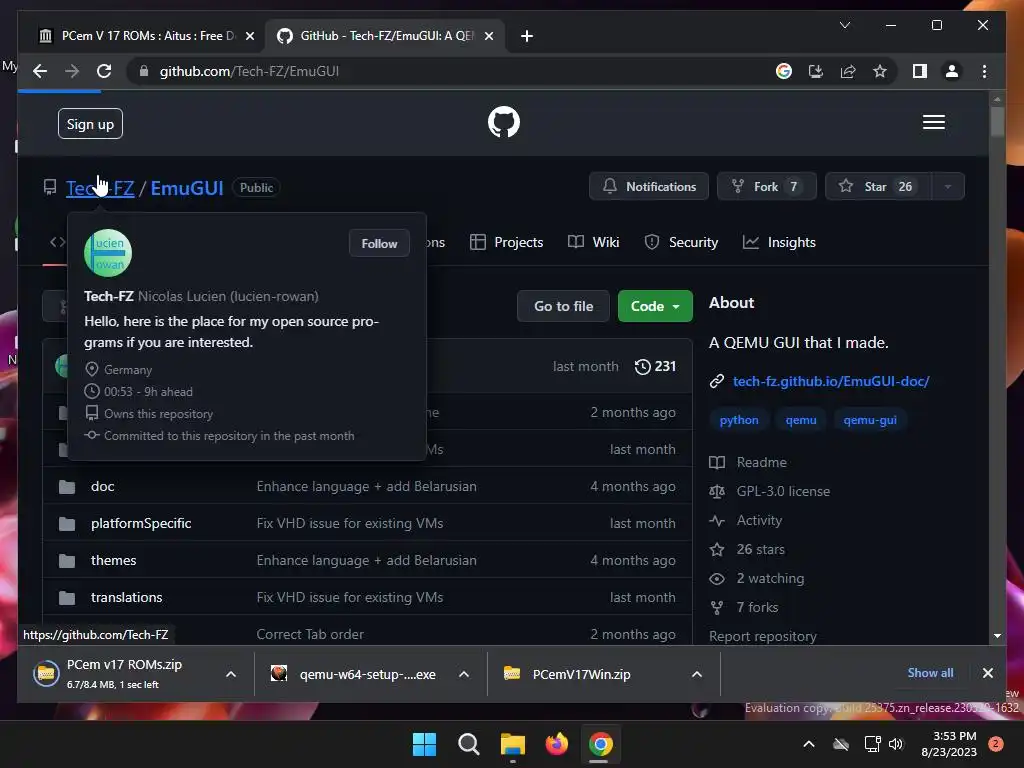
Task: Click the address bar URL field
Action: (x=451, y=71)
